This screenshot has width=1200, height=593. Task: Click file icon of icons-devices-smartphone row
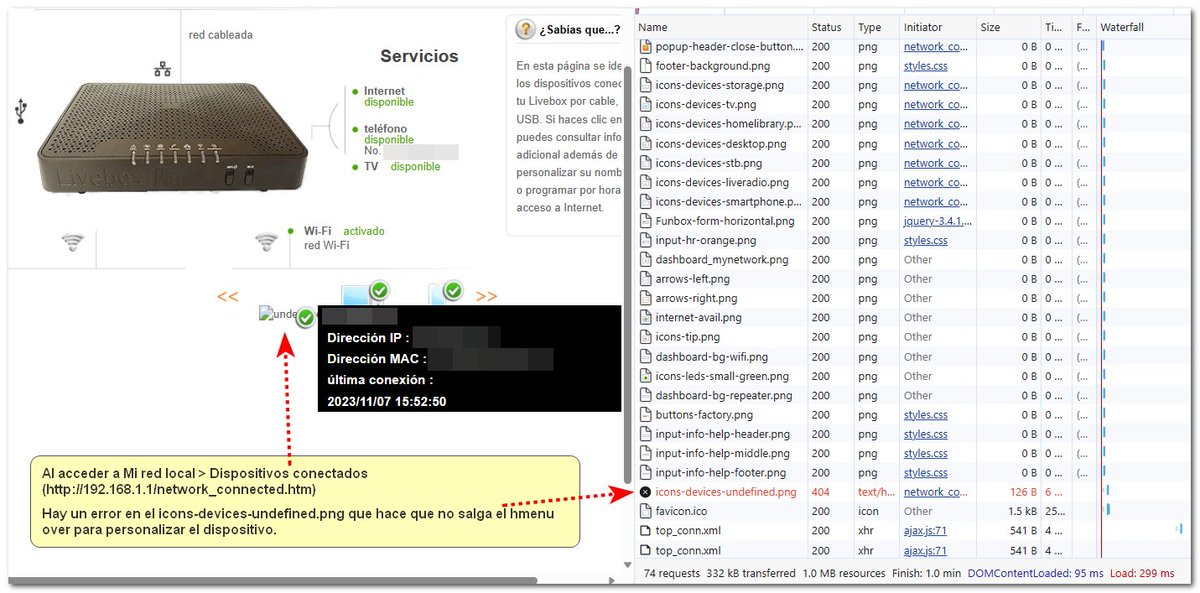pos(645,201)
